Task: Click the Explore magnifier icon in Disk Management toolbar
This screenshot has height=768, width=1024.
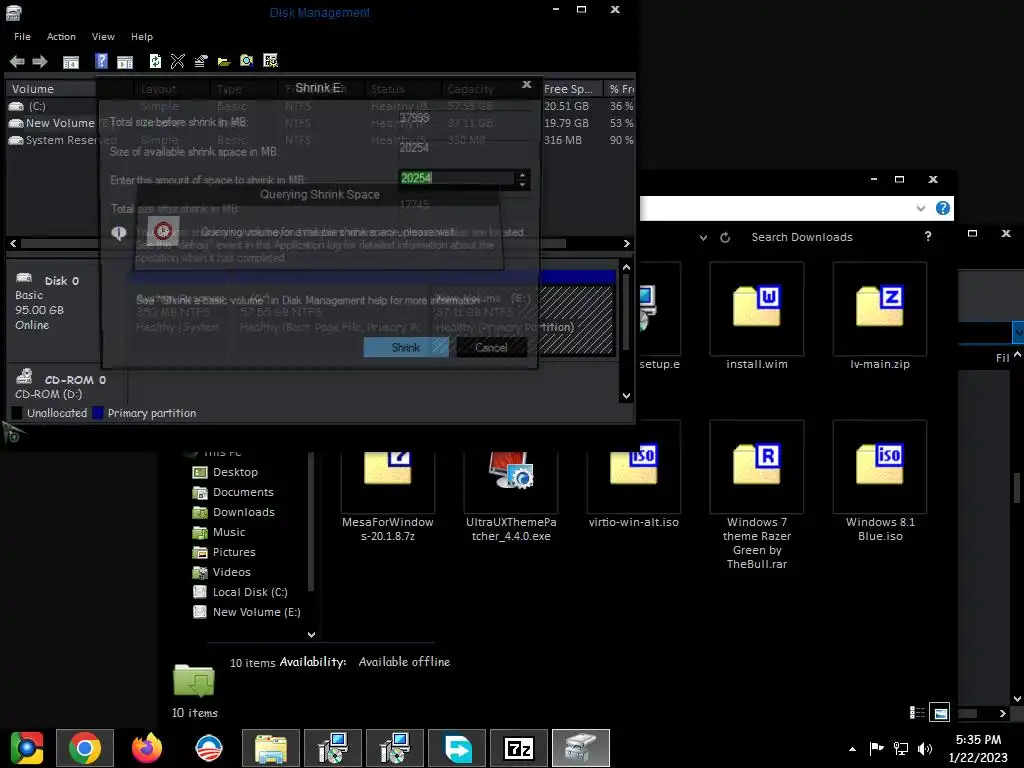Action: point(247,61)
